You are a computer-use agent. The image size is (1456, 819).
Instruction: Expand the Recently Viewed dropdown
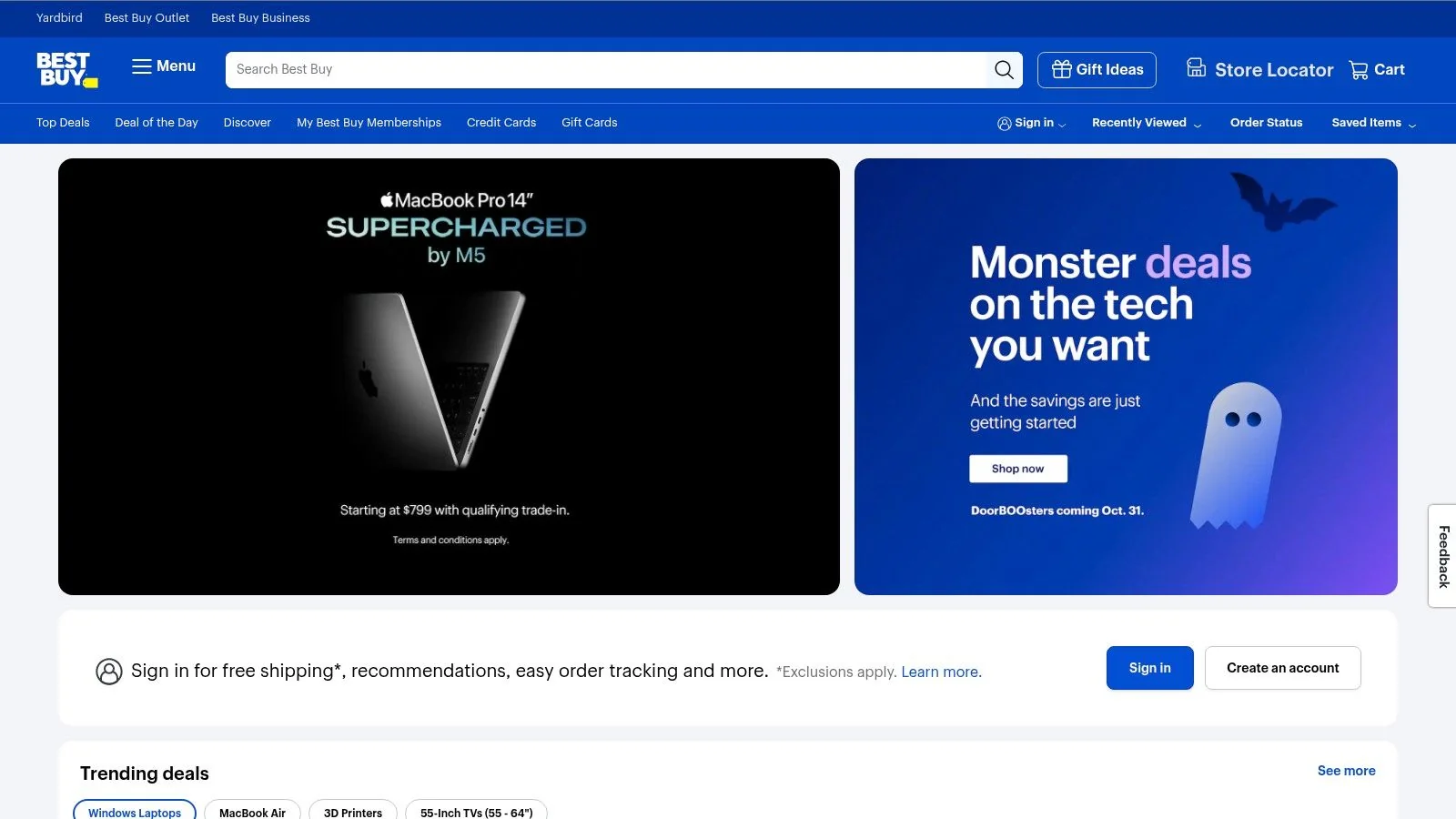click(1147, 123)
